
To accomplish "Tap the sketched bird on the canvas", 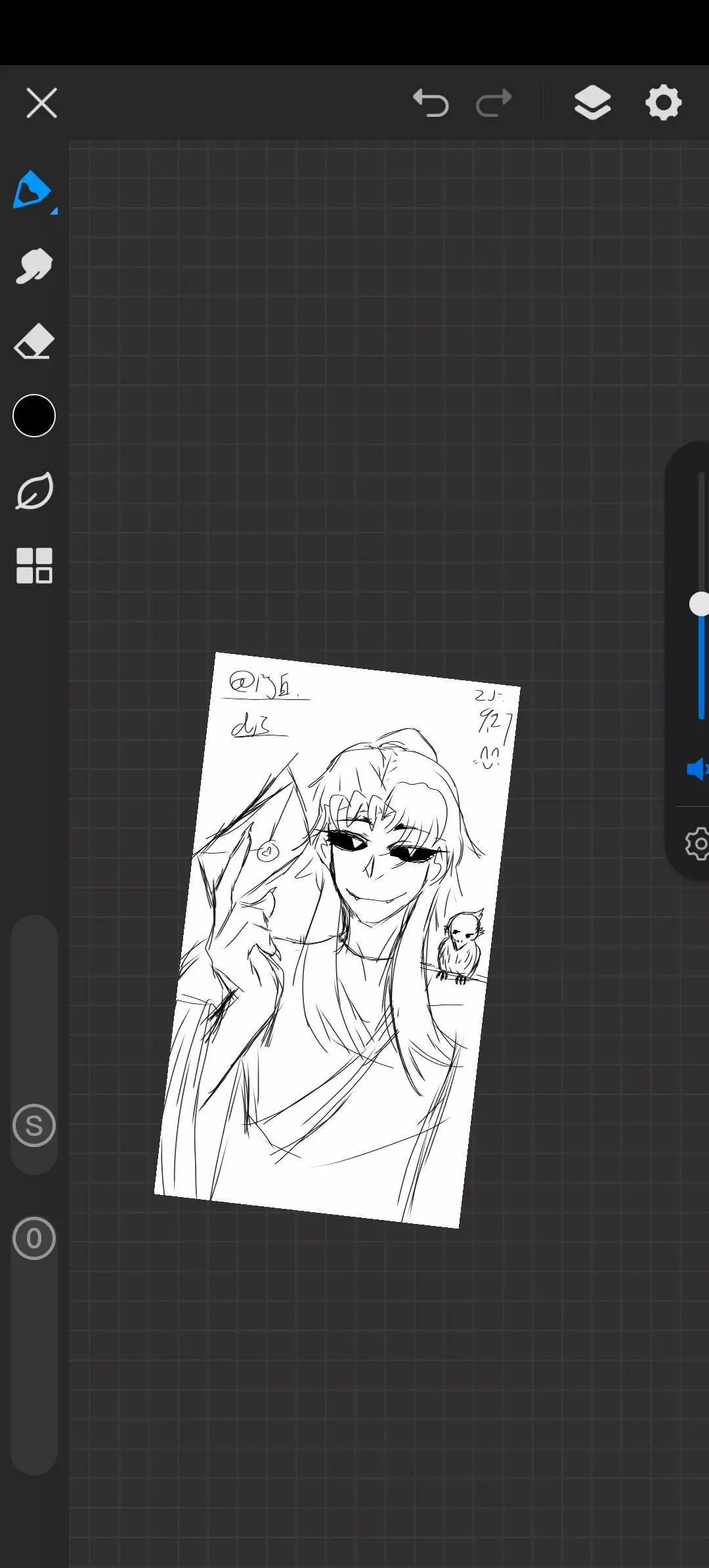I will pyautogui.click(x=462, y=947).
